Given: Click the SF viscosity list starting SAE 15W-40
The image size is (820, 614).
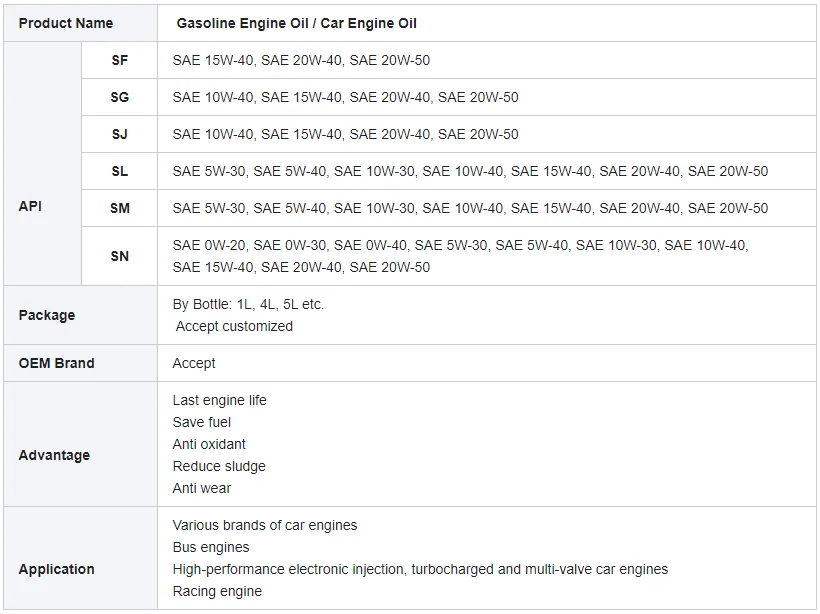Looking at the screenshot, I should coord(301,60).
